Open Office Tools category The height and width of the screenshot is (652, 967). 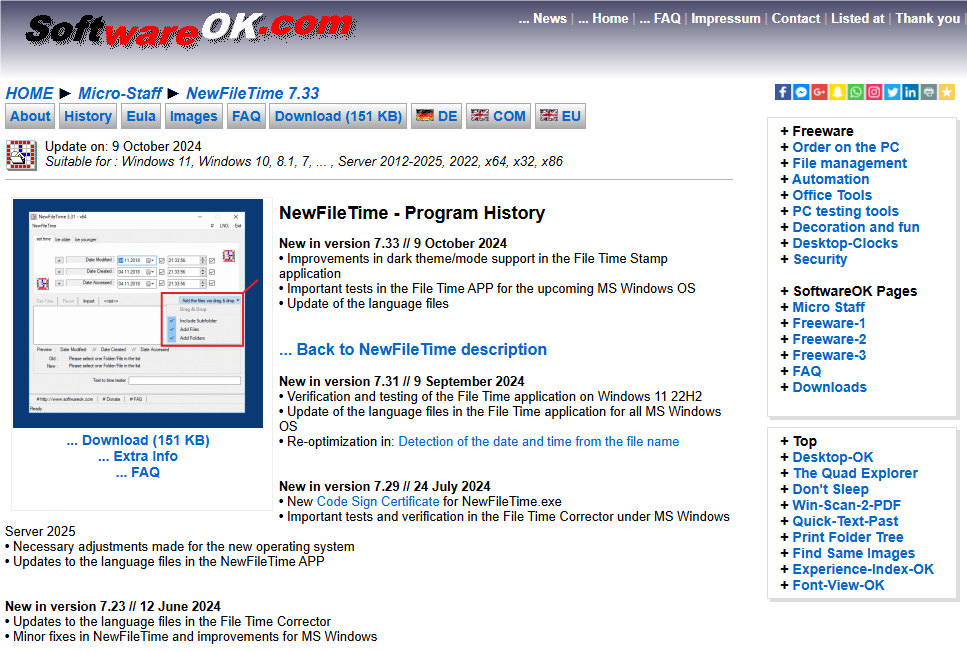tap(832, 196)
